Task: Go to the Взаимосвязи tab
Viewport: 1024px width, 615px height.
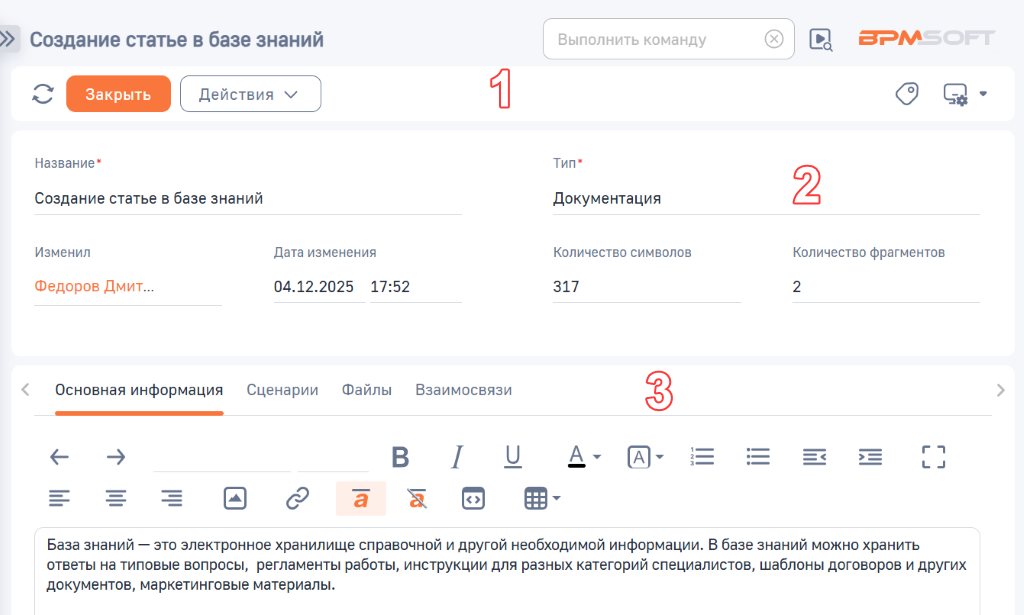Action: point(464,390)
